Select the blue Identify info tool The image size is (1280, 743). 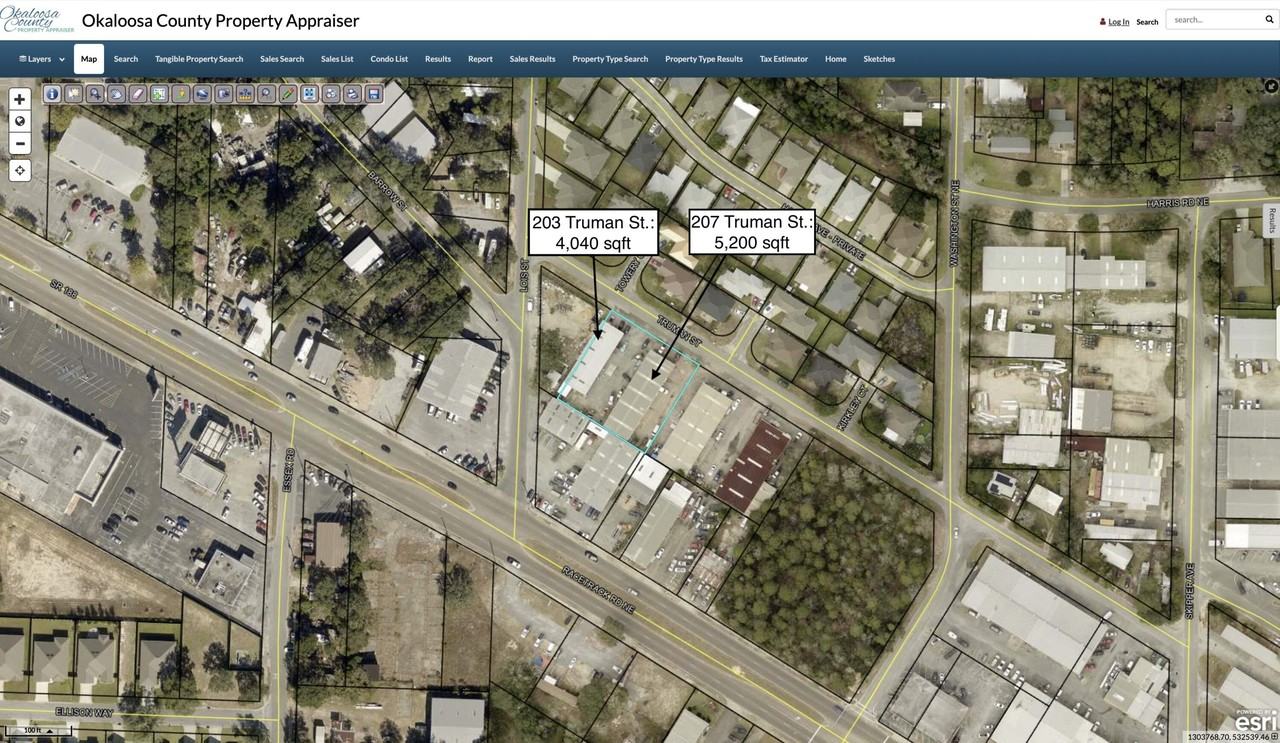(x=52, y=94)
